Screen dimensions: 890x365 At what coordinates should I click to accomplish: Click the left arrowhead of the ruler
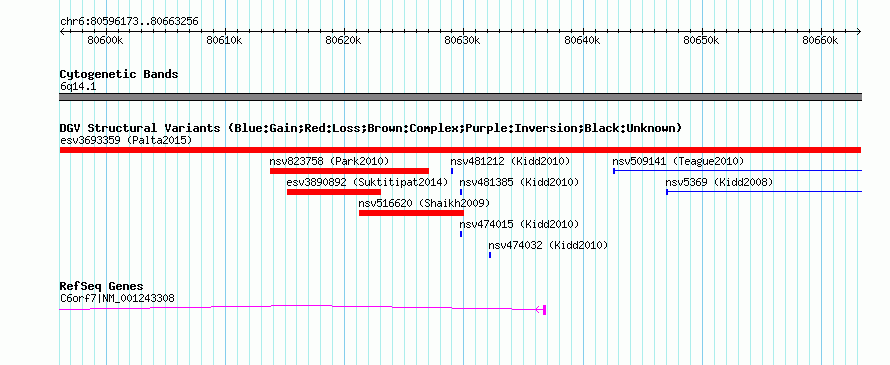click(62, 31)
